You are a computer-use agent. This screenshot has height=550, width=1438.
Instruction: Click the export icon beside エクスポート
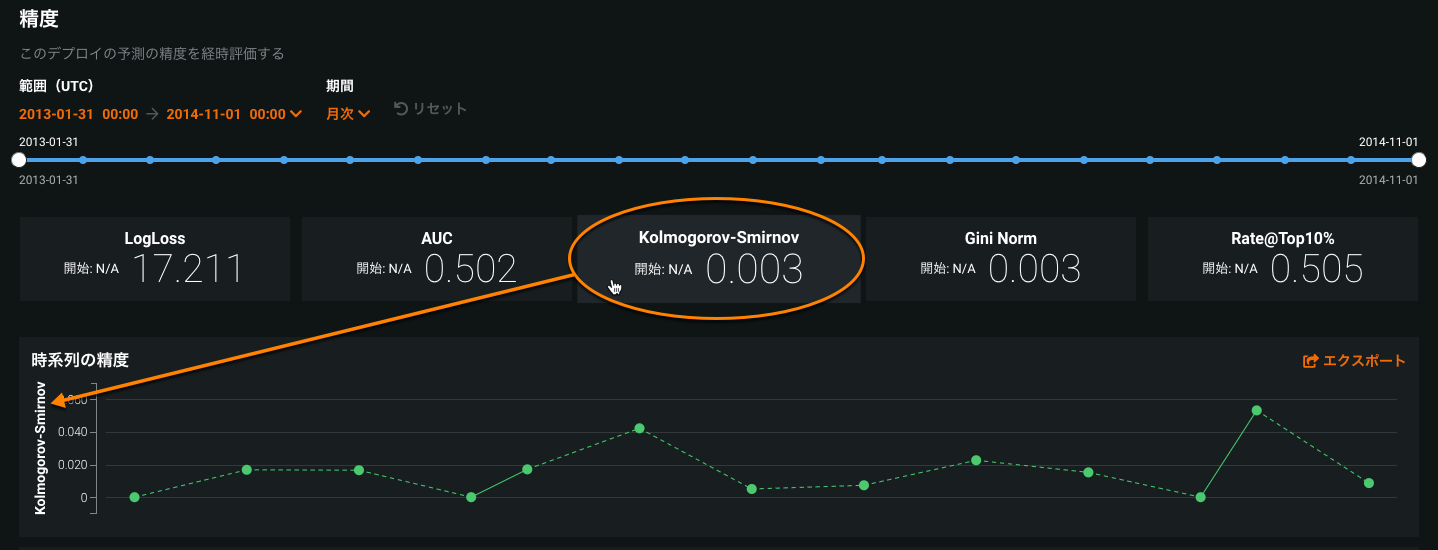click(1310, 361)
